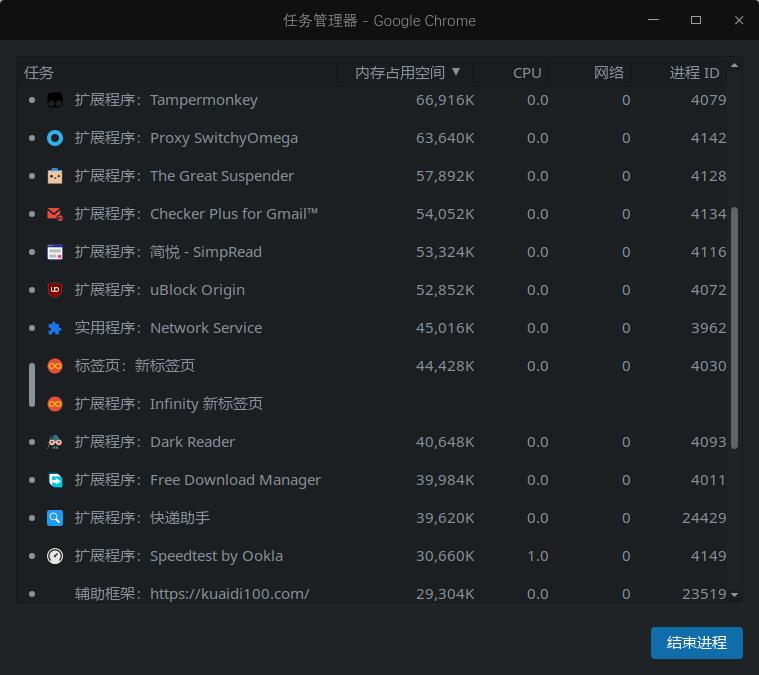This screenshot has height=675, width=759.
Task: Click the SimpRead extension icon
Action: pyautogui.click(x=55, y=252)
